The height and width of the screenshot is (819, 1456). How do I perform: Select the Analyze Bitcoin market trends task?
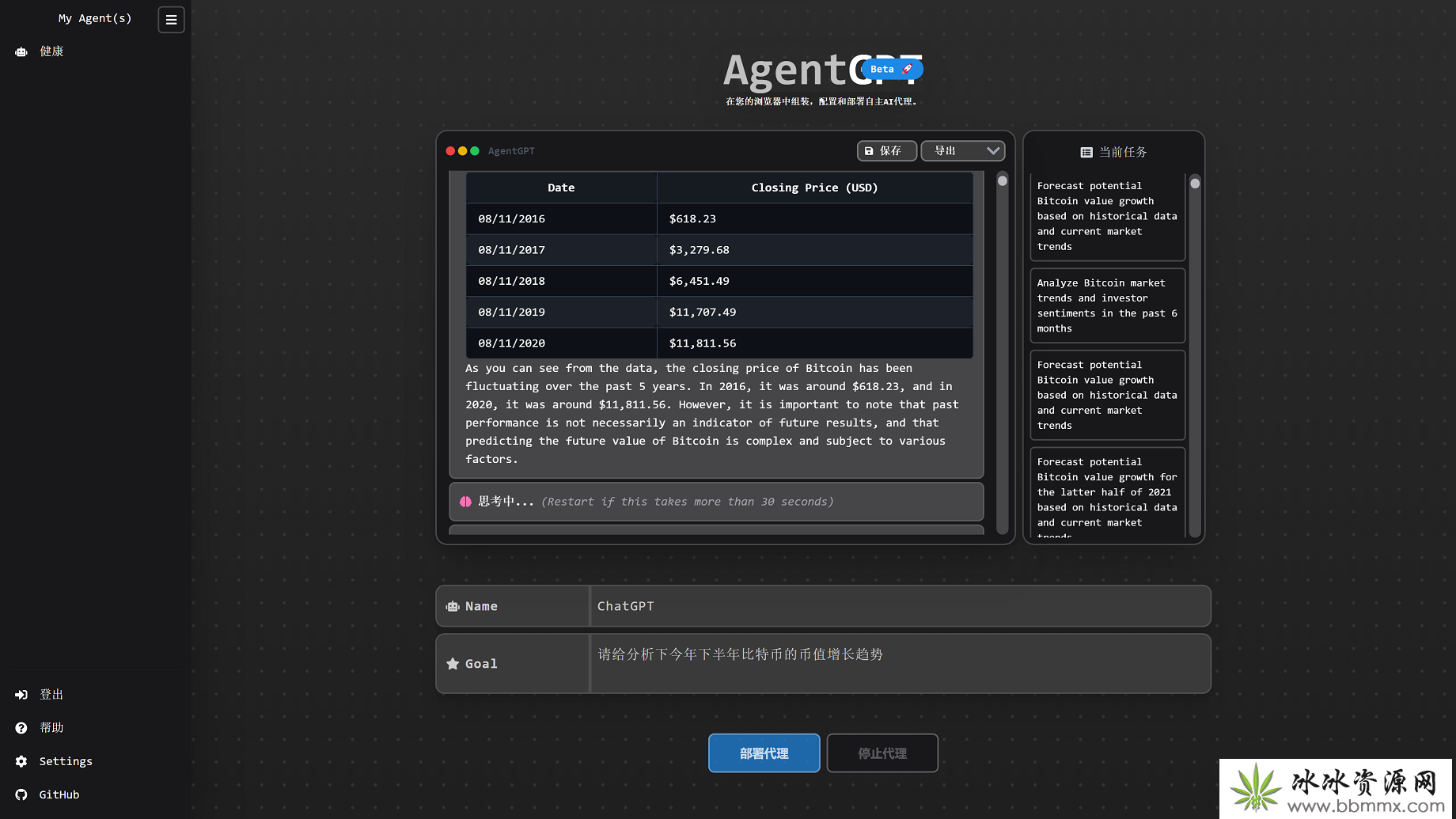coord(1106,305)
